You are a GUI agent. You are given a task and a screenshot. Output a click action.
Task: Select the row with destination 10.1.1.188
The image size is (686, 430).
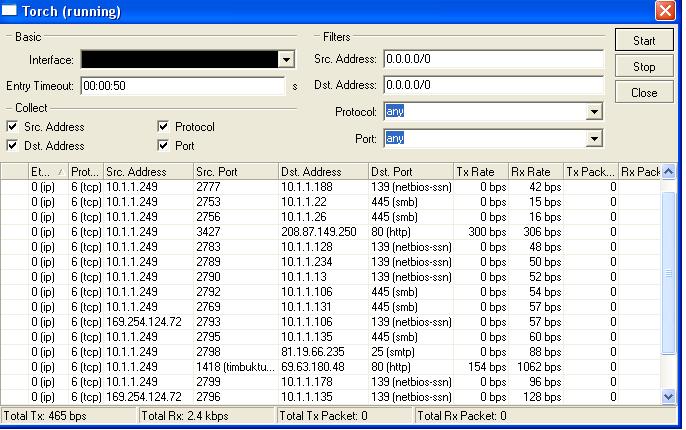point(331,187)
